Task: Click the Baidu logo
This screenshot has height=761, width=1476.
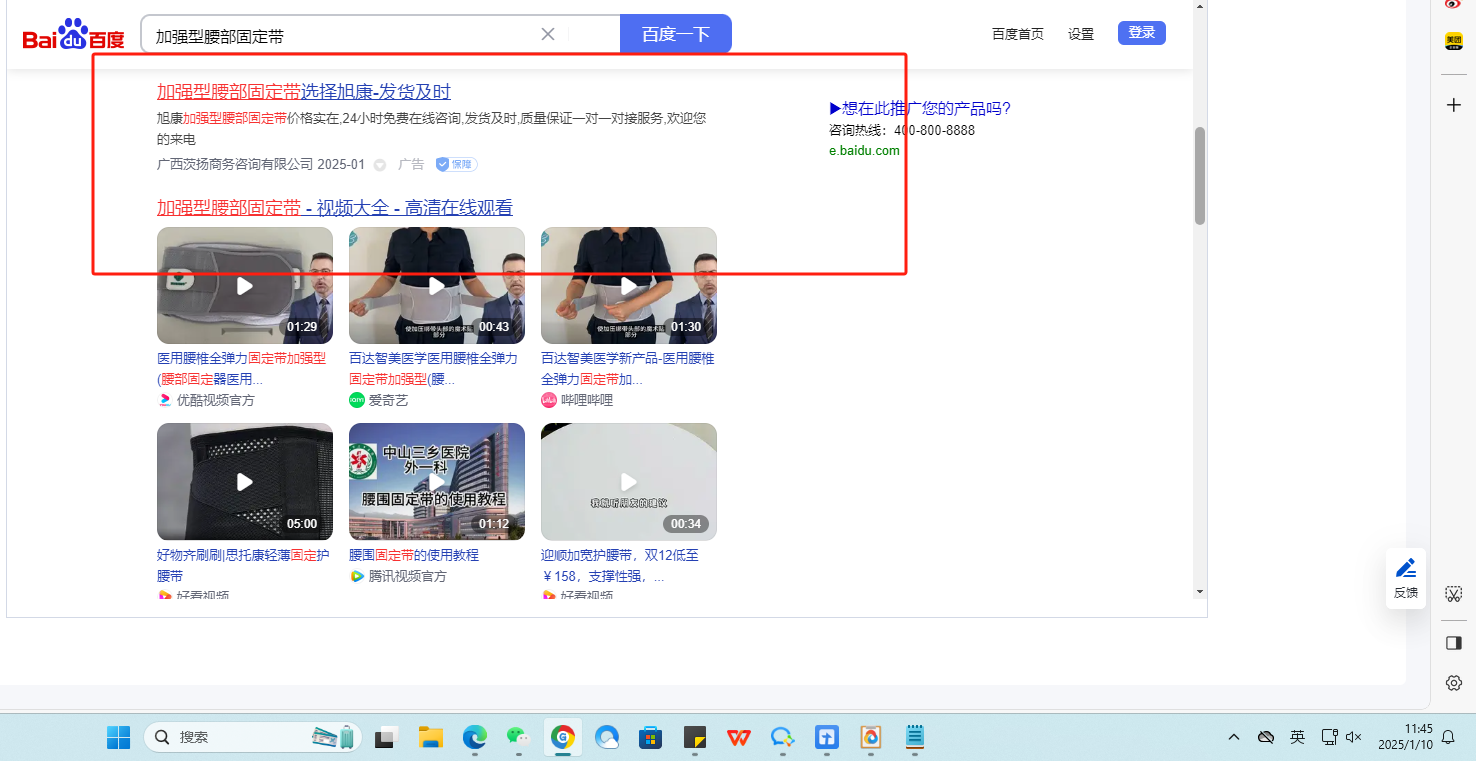Action: pyautogui.click(x=73, y=37)
